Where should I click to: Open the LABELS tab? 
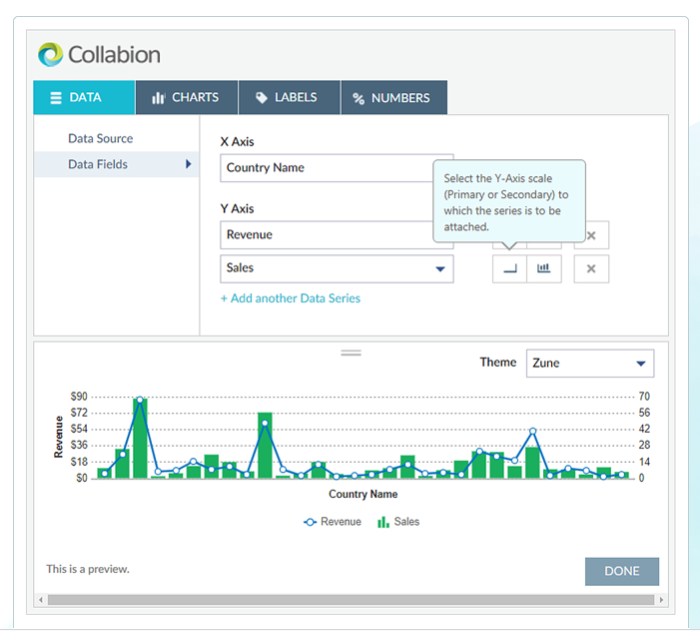point(289,97)
